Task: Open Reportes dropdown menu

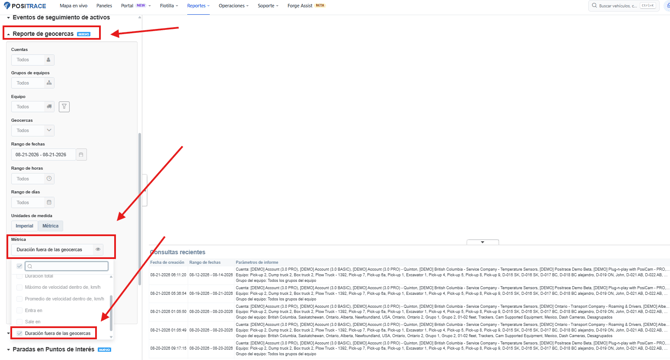Action: tap(198, 6)
